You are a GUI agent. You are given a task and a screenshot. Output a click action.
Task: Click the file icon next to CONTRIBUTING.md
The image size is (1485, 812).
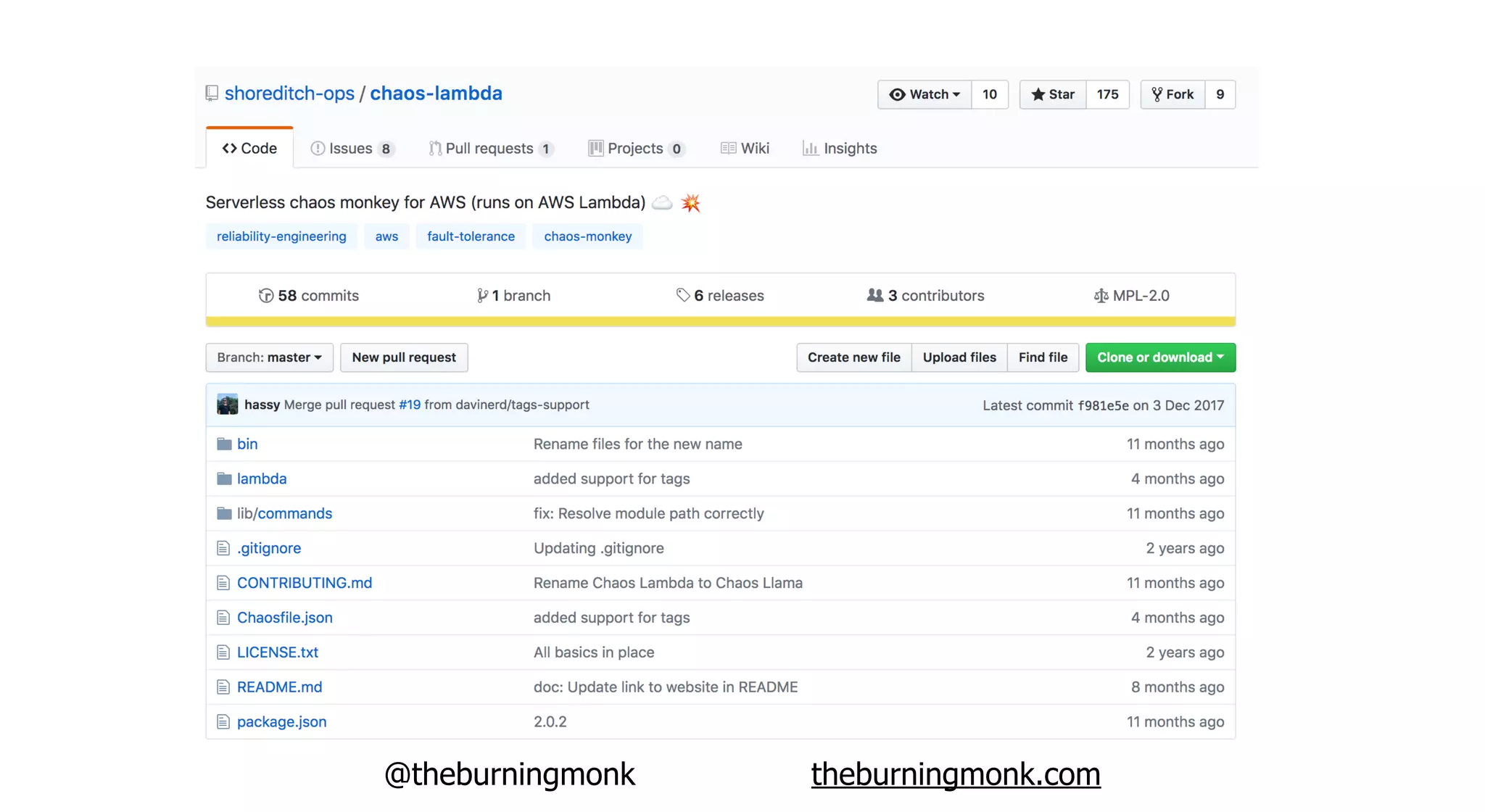[223, 583]
